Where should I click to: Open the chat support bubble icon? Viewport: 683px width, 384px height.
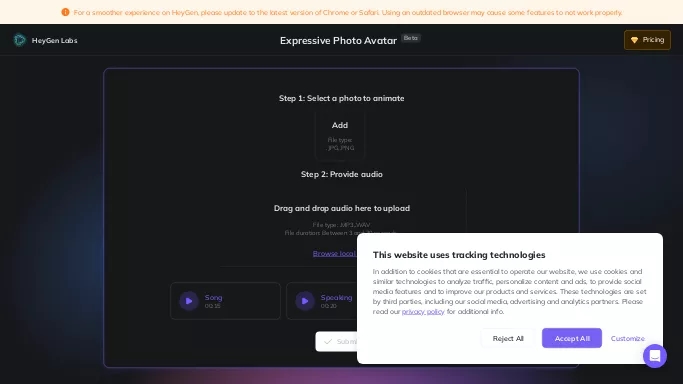tap(655, 356)
